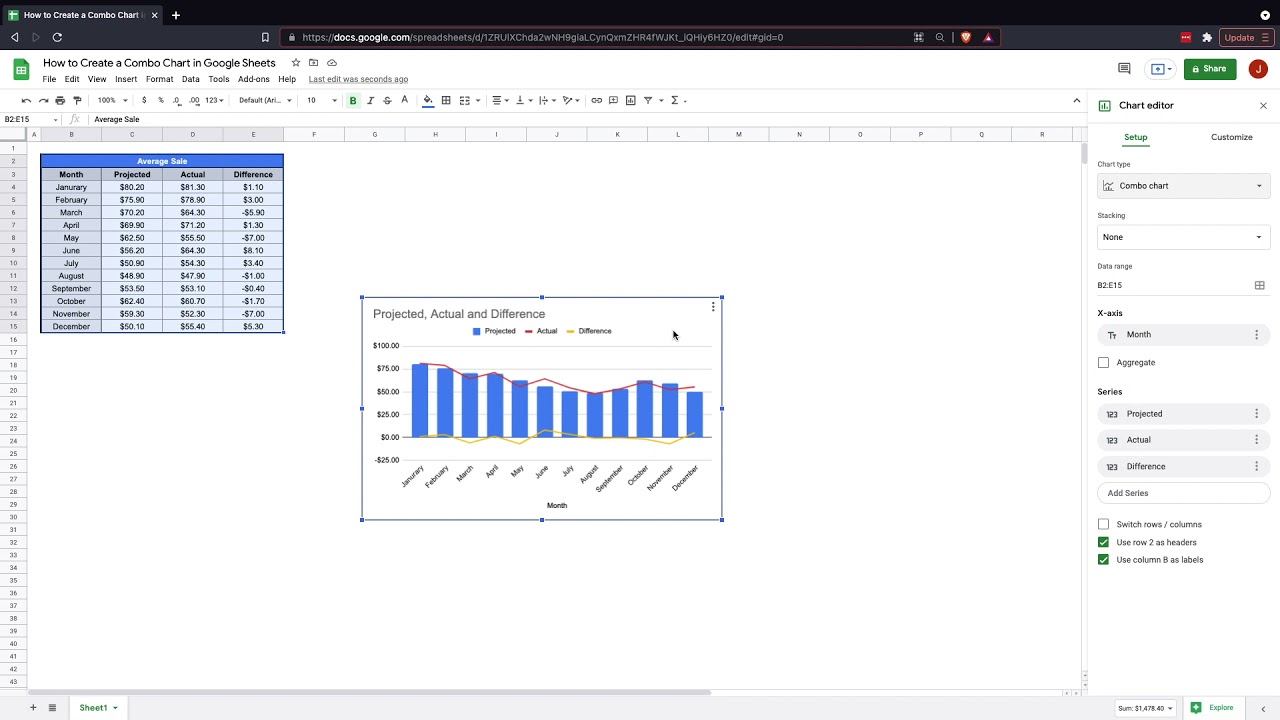Viewport: 1280px width, 720px height.
Task: Format as percent icon
Action: (160, 100)
